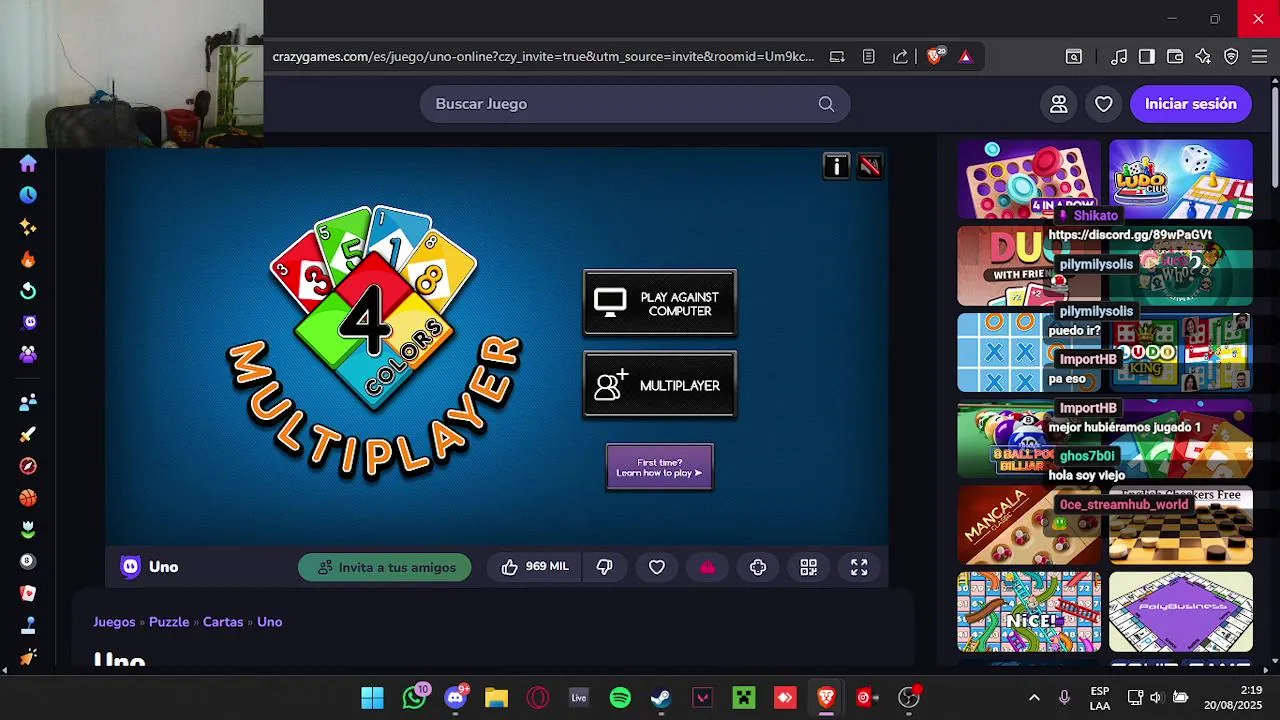This screenshot has width=1280, height=720.
Task: Open Card games category icon in sidebar
Action: pos(28,593)
